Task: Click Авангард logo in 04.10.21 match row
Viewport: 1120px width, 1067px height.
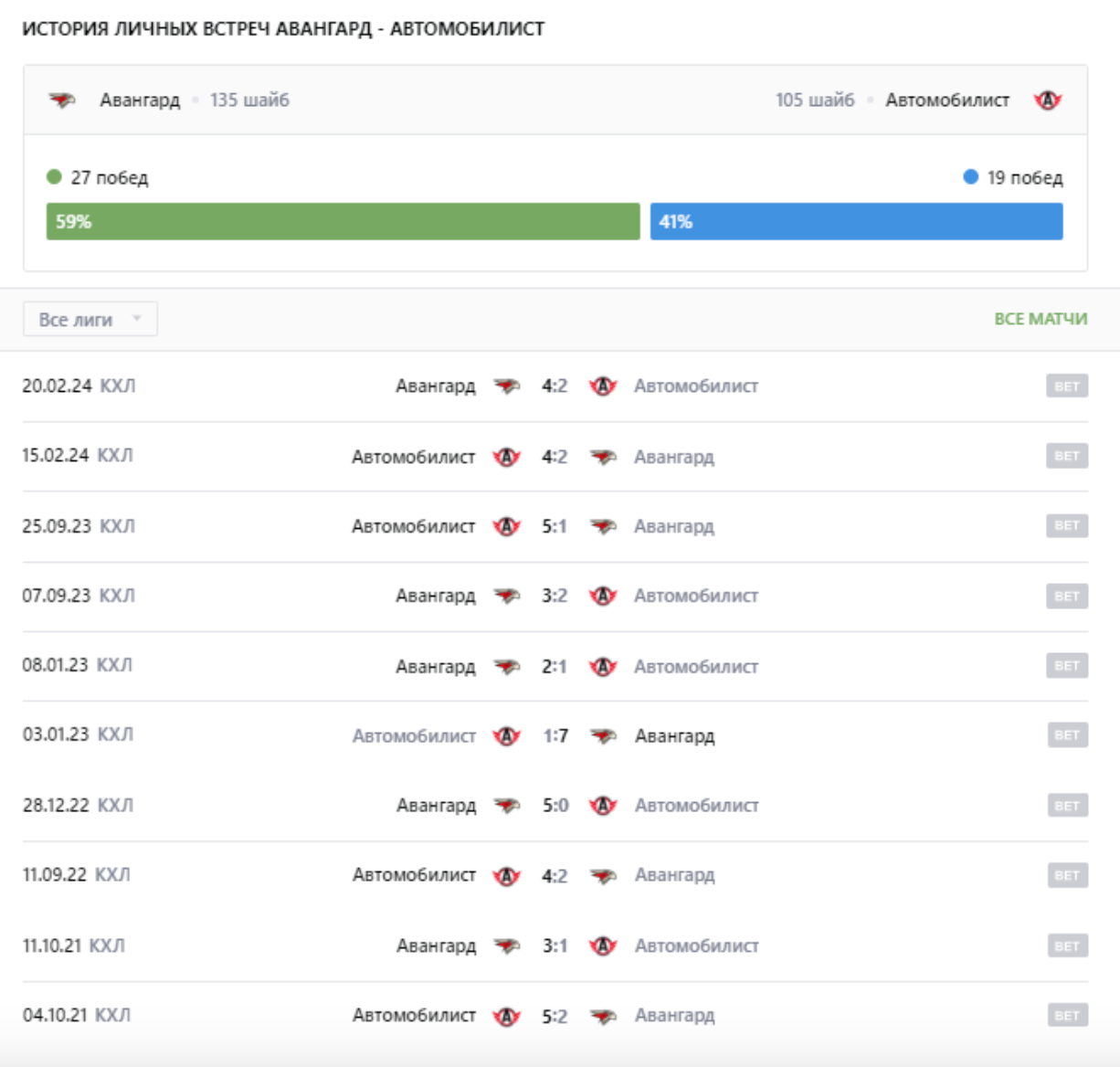Action: point(603,1016)
